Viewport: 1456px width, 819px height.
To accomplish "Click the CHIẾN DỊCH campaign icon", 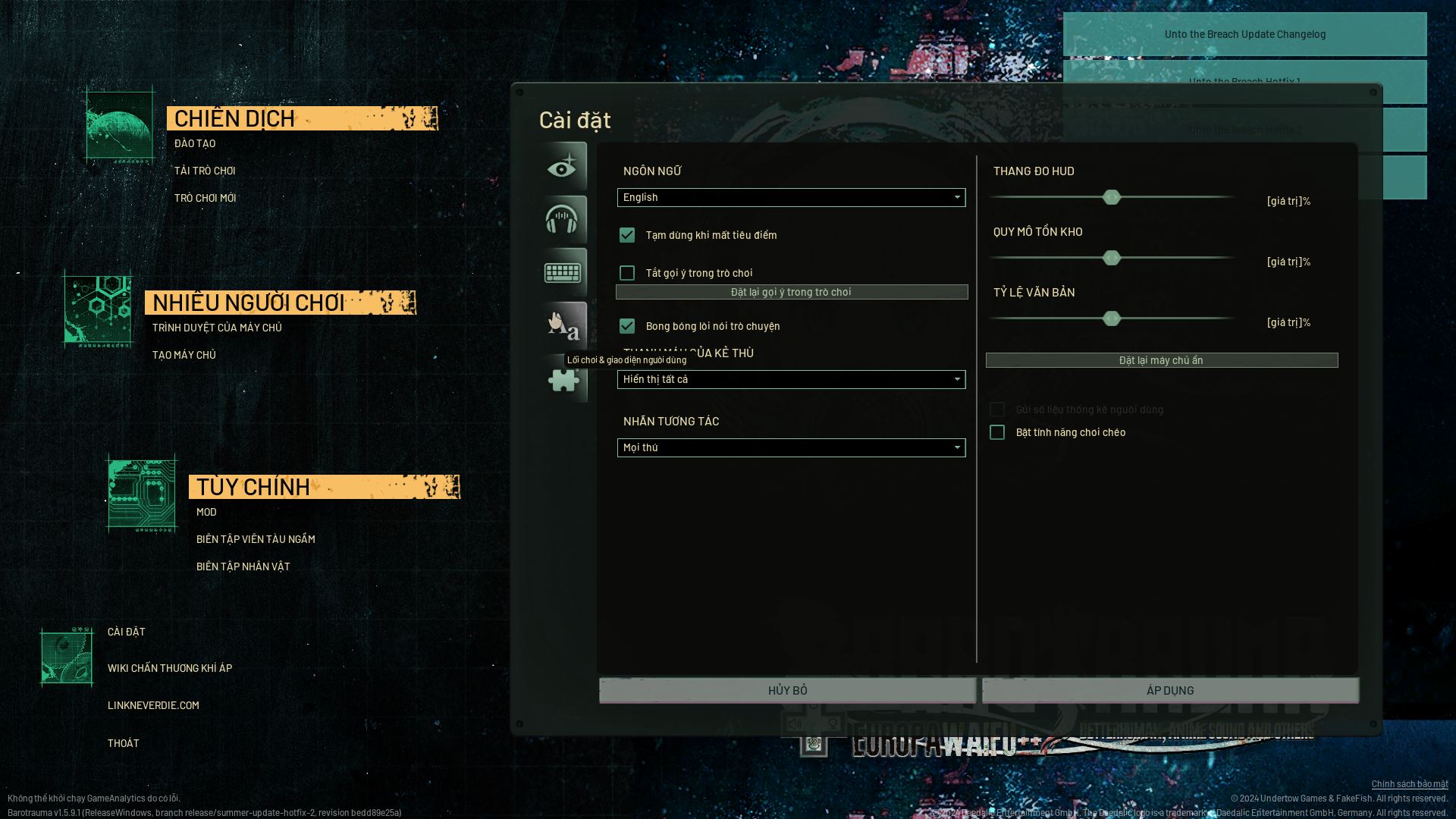I will click(119, 124).
